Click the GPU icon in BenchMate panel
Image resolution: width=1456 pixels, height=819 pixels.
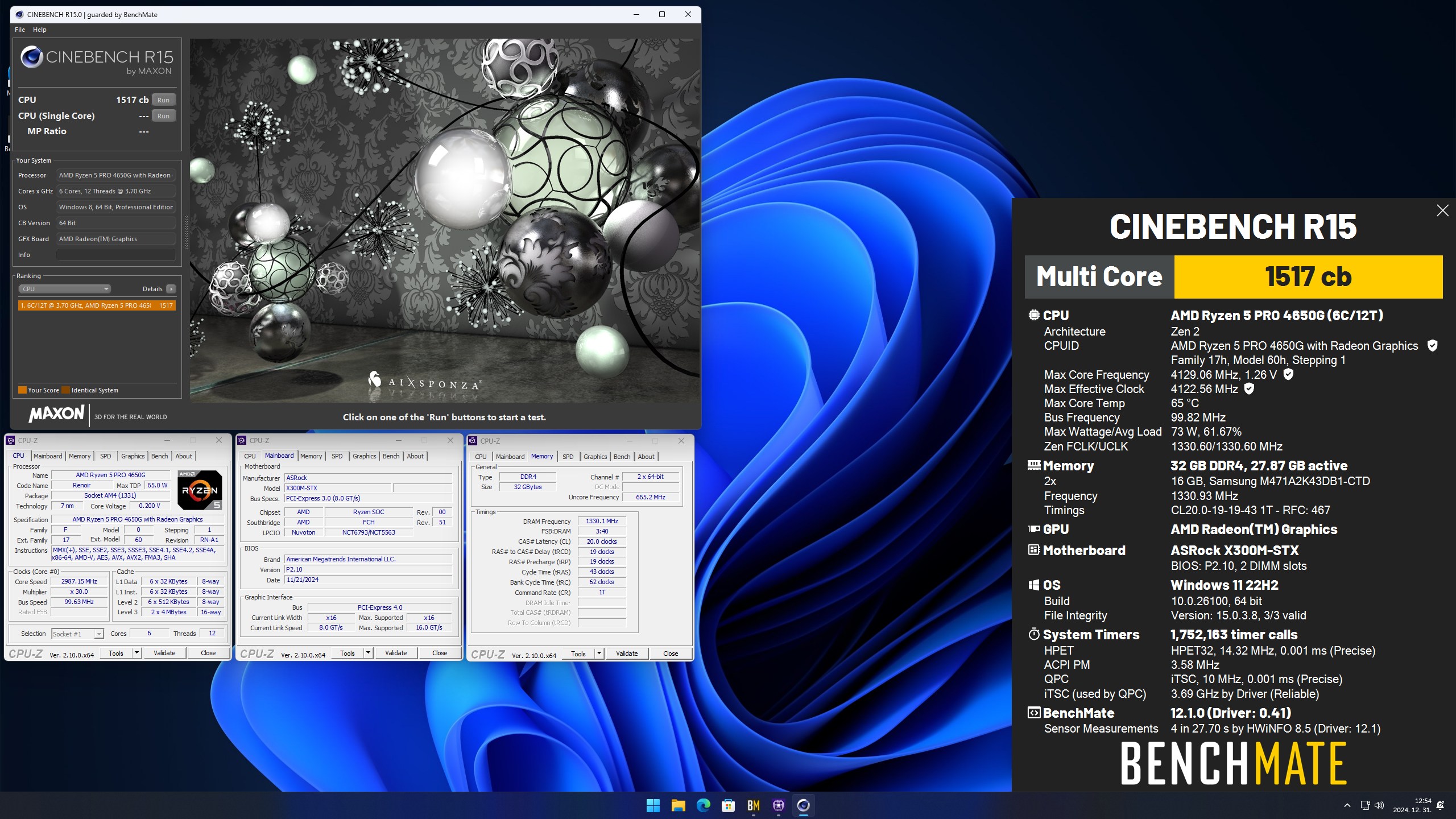(1034, 529)
